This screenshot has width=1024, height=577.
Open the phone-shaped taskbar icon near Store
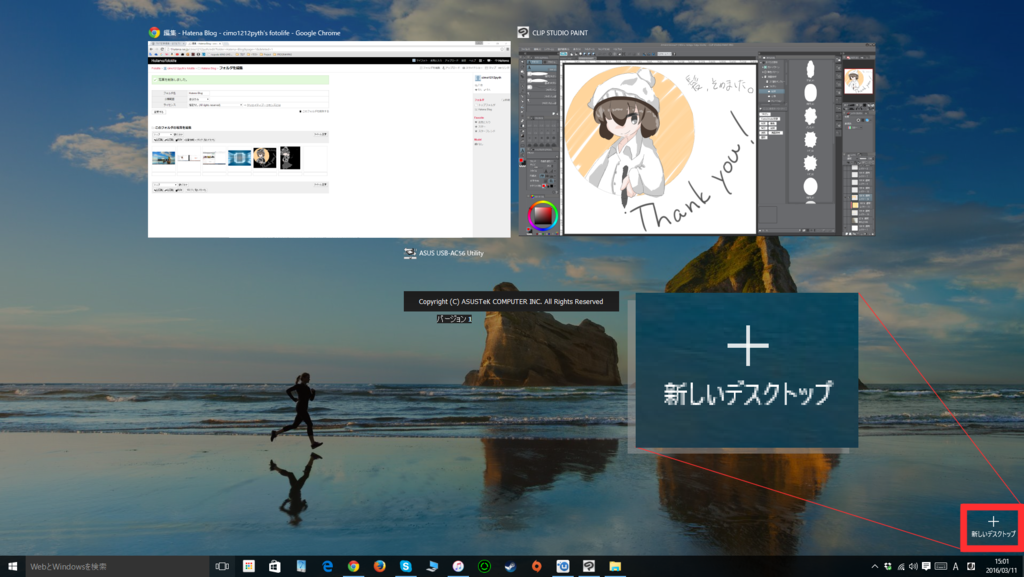[301, 566]
